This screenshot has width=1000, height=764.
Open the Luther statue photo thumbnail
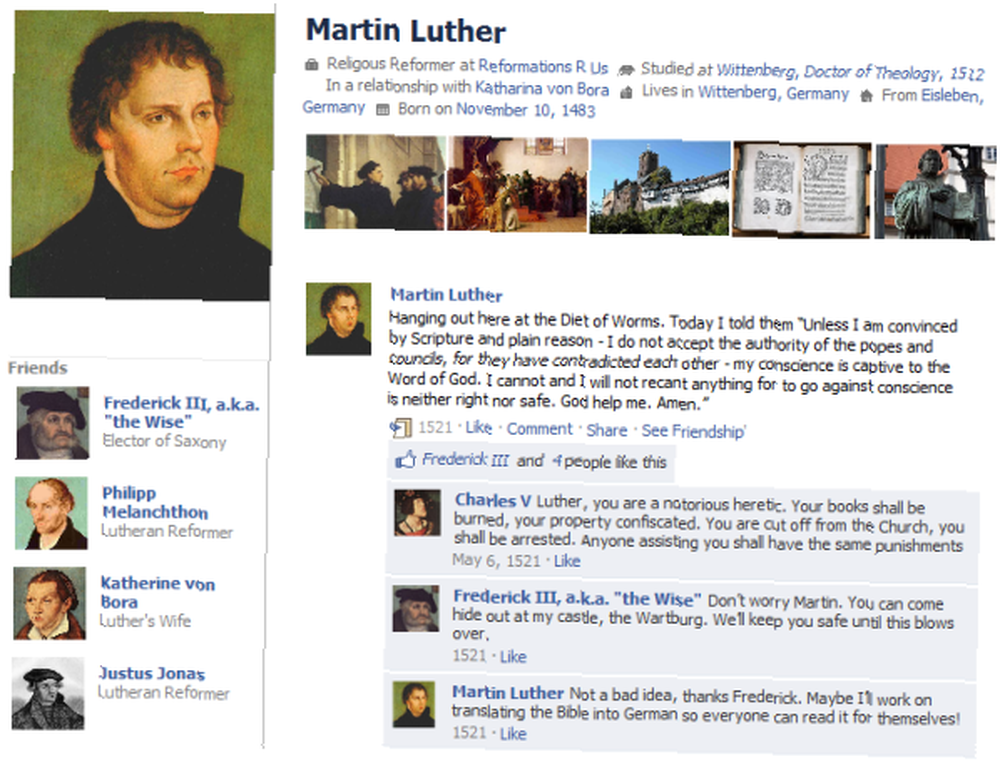pyautogui.click(x=934, y=192)
